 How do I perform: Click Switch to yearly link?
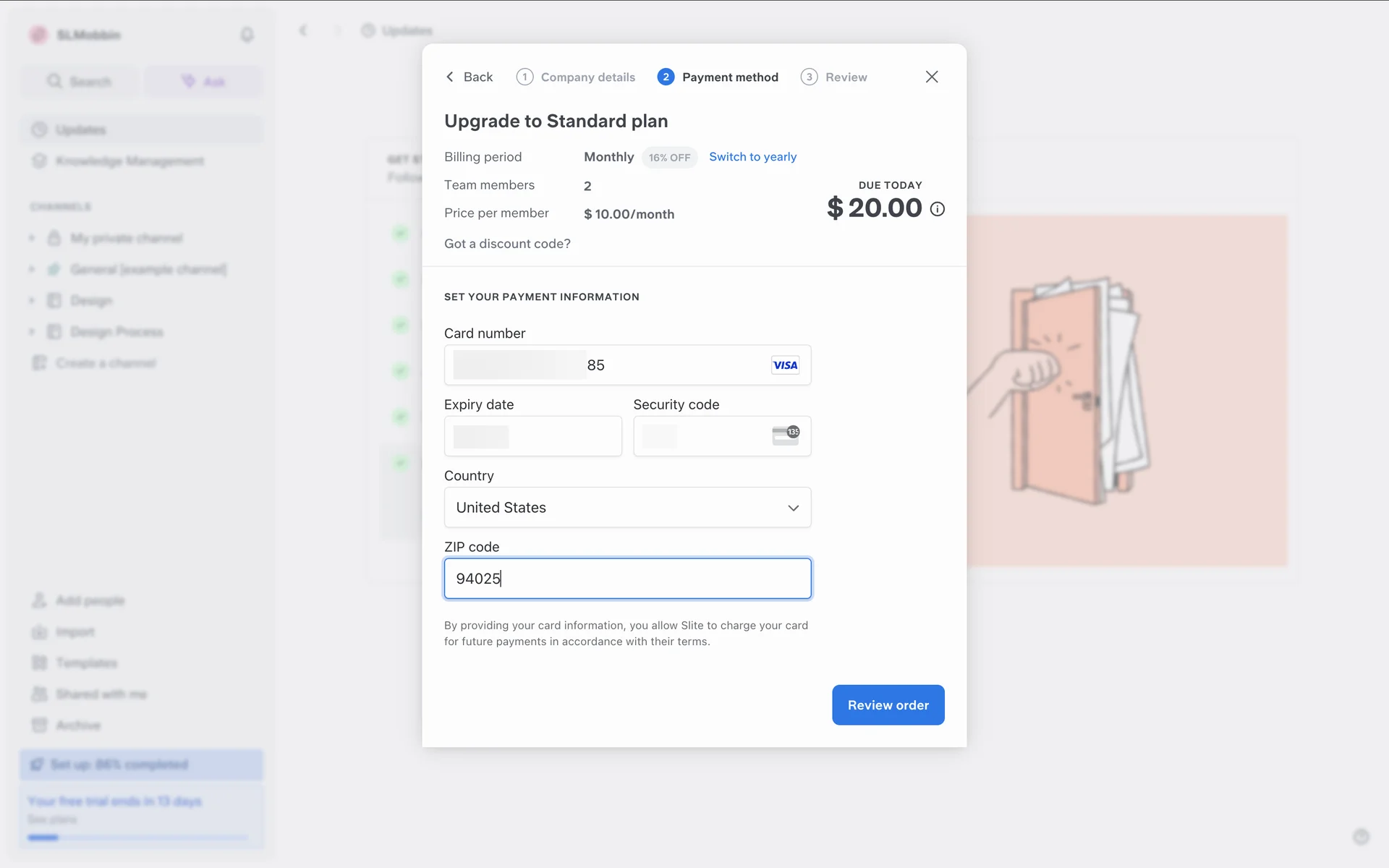pyautogui.click(x=752, y=157)
